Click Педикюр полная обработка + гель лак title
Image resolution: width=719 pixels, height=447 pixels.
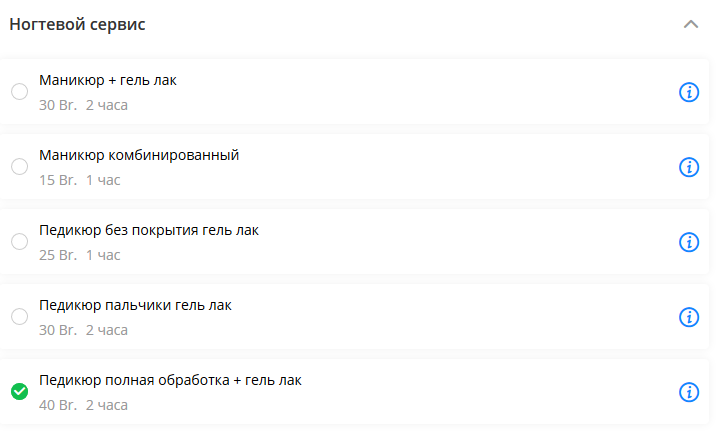tap(170, 380)
